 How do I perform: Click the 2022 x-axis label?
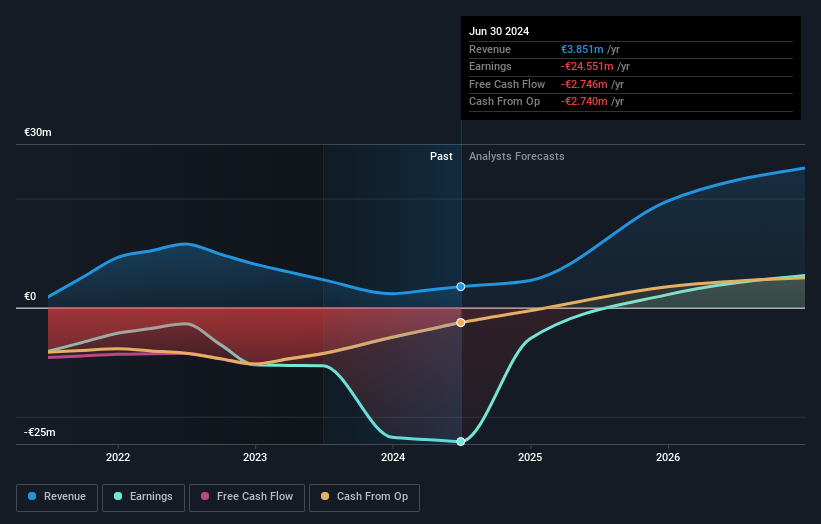tap(118, 457)
